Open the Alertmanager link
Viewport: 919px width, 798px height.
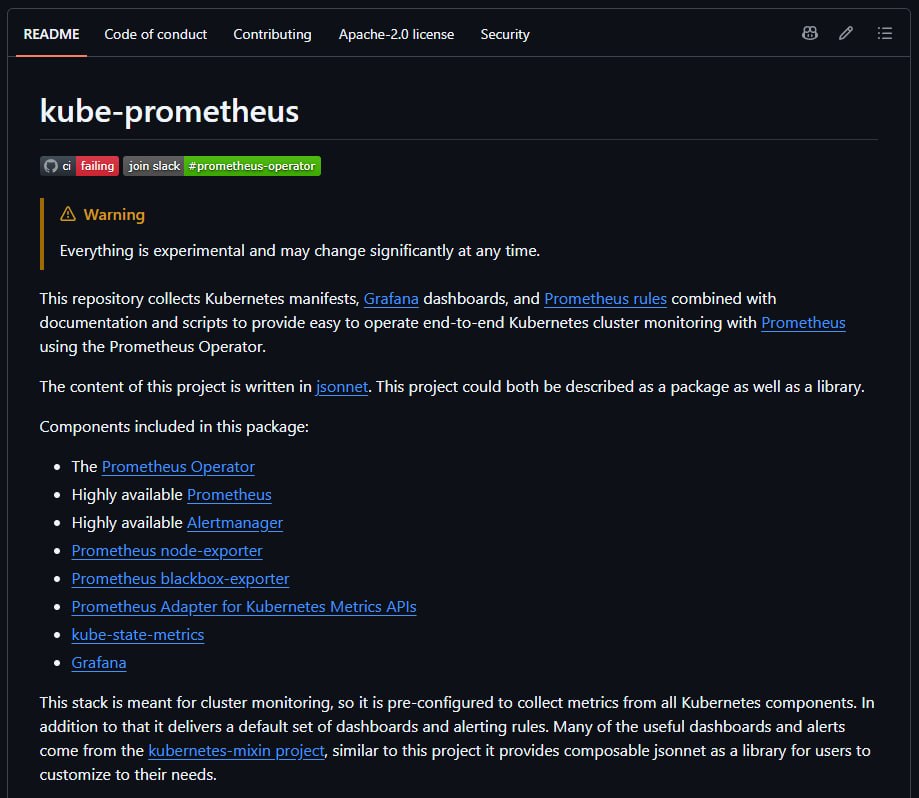235,523
